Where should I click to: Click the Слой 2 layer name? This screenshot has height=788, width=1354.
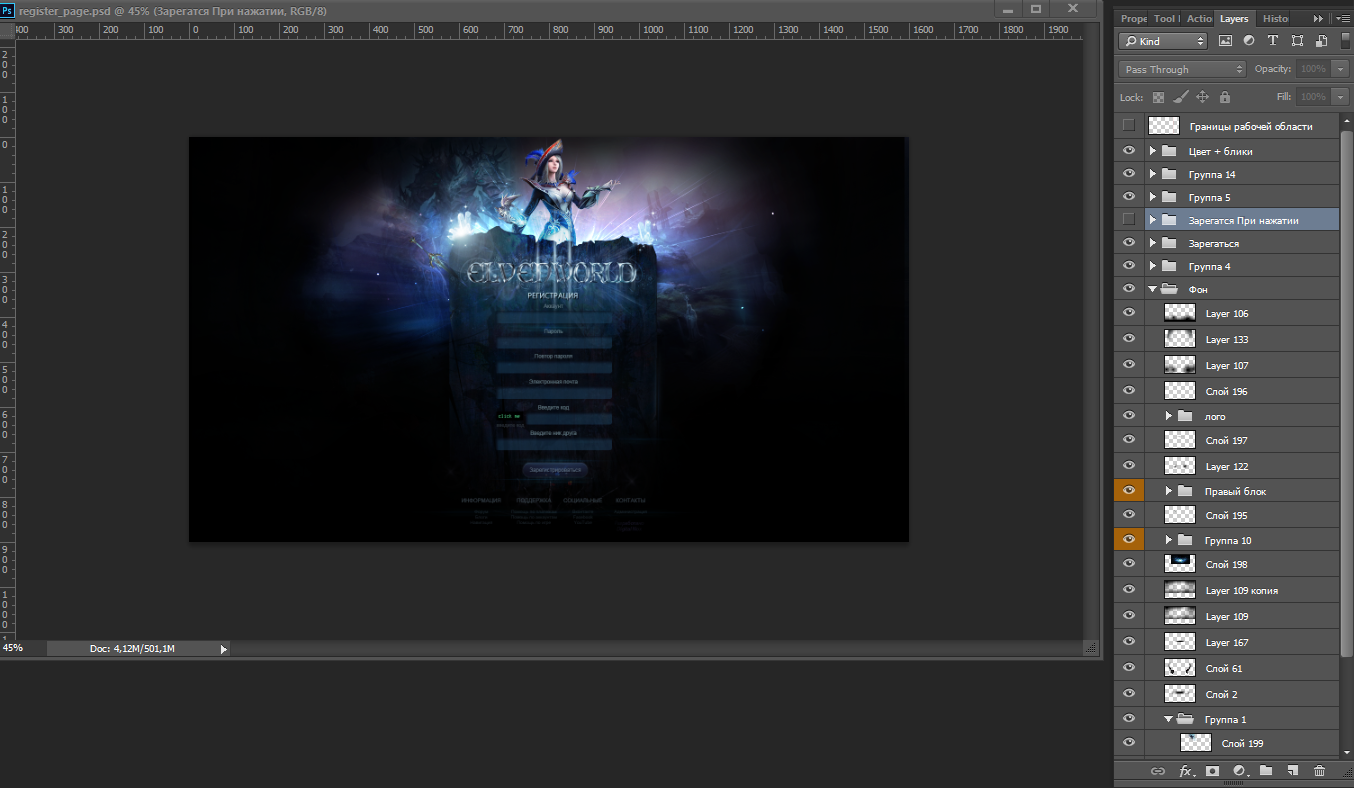point(1221,694)
